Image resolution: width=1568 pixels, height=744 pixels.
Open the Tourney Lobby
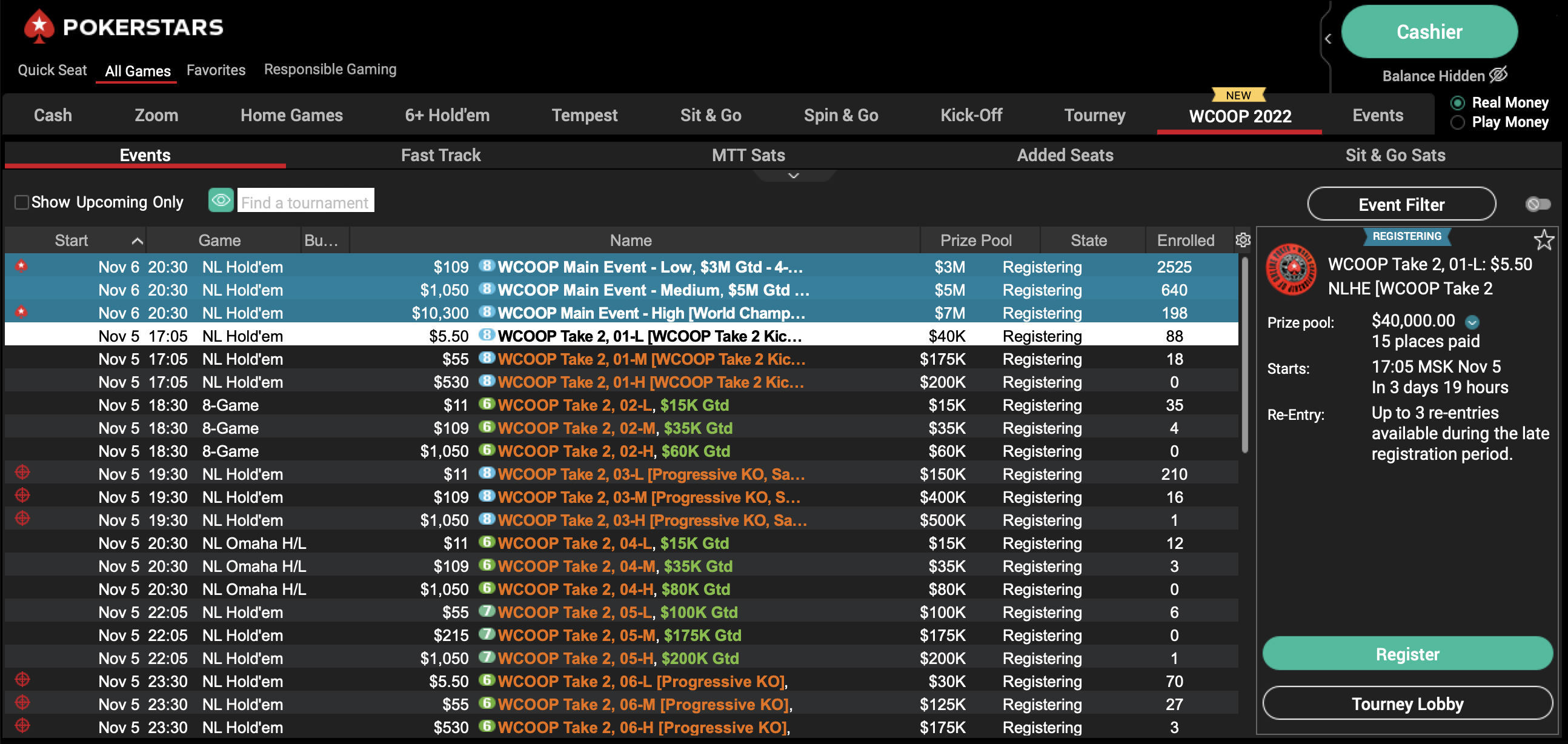pyautogui.click(x=1407, y=703)
